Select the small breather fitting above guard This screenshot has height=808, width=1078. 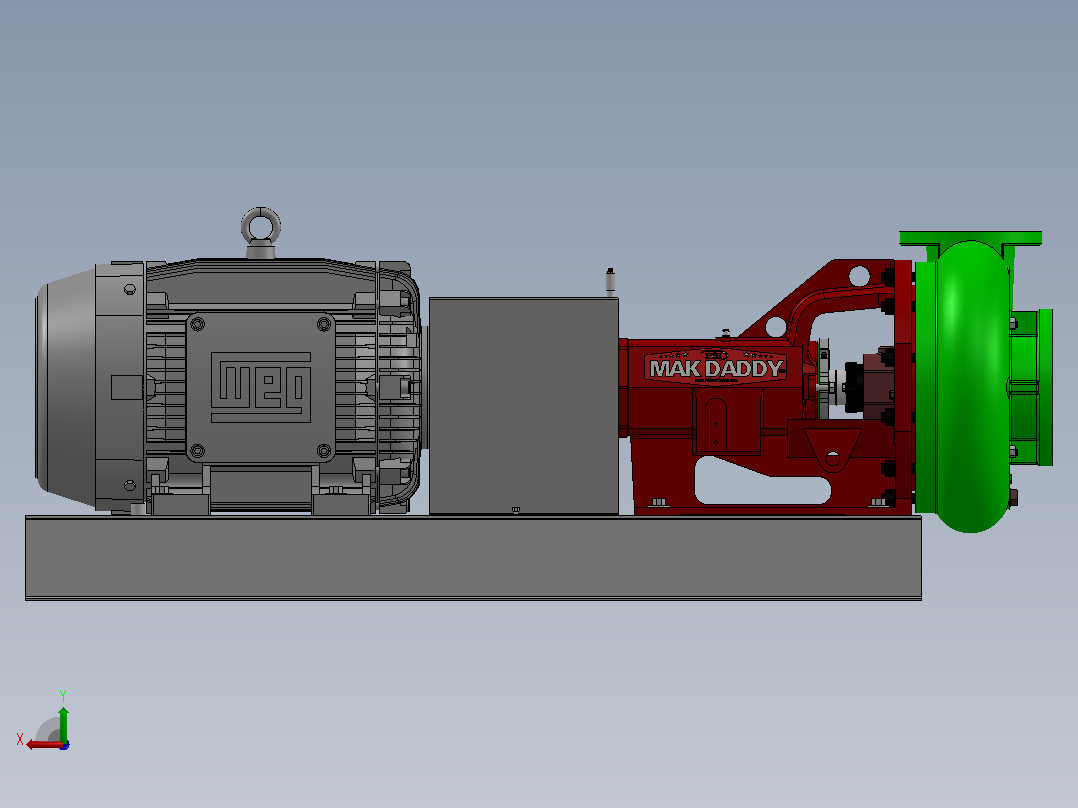tap(610, 282)
